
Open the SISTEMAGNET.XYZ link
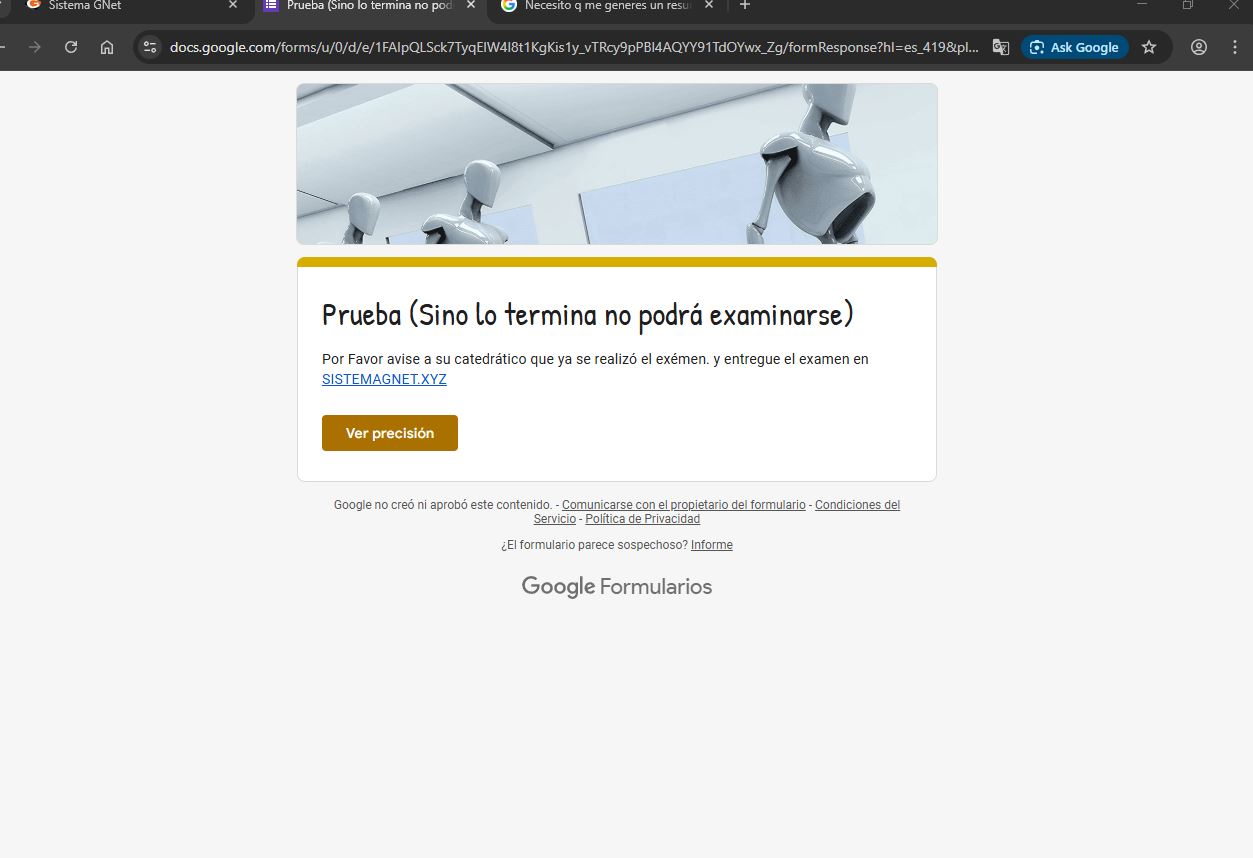point(384,379)
